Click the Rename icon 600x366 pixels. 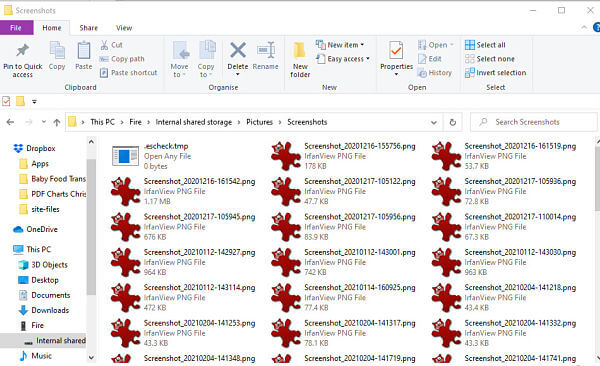(x=266, y=50)
